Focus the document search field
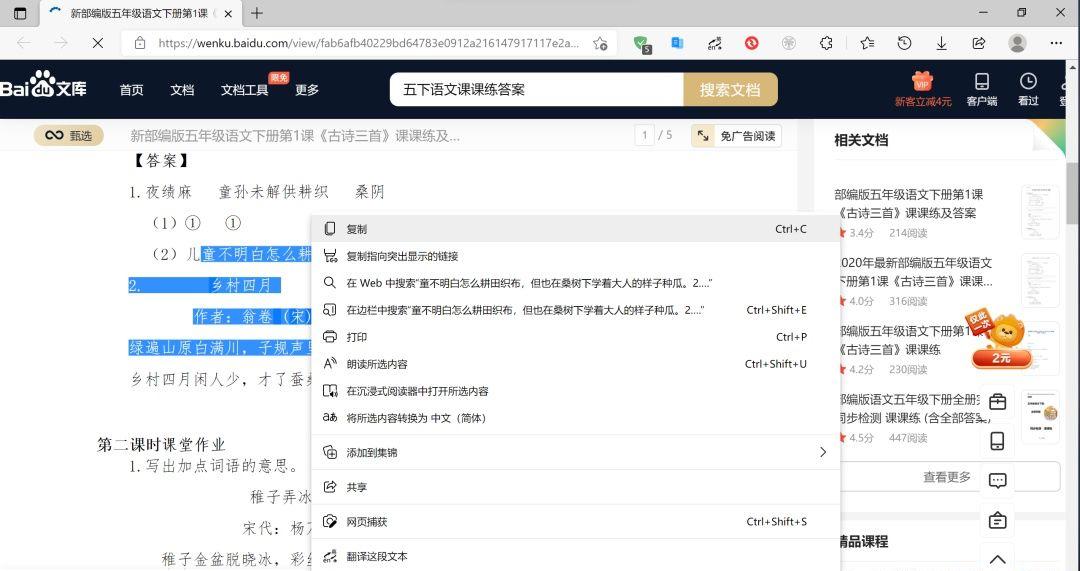Screen dimensions: 1080x571 click(537, 90)
